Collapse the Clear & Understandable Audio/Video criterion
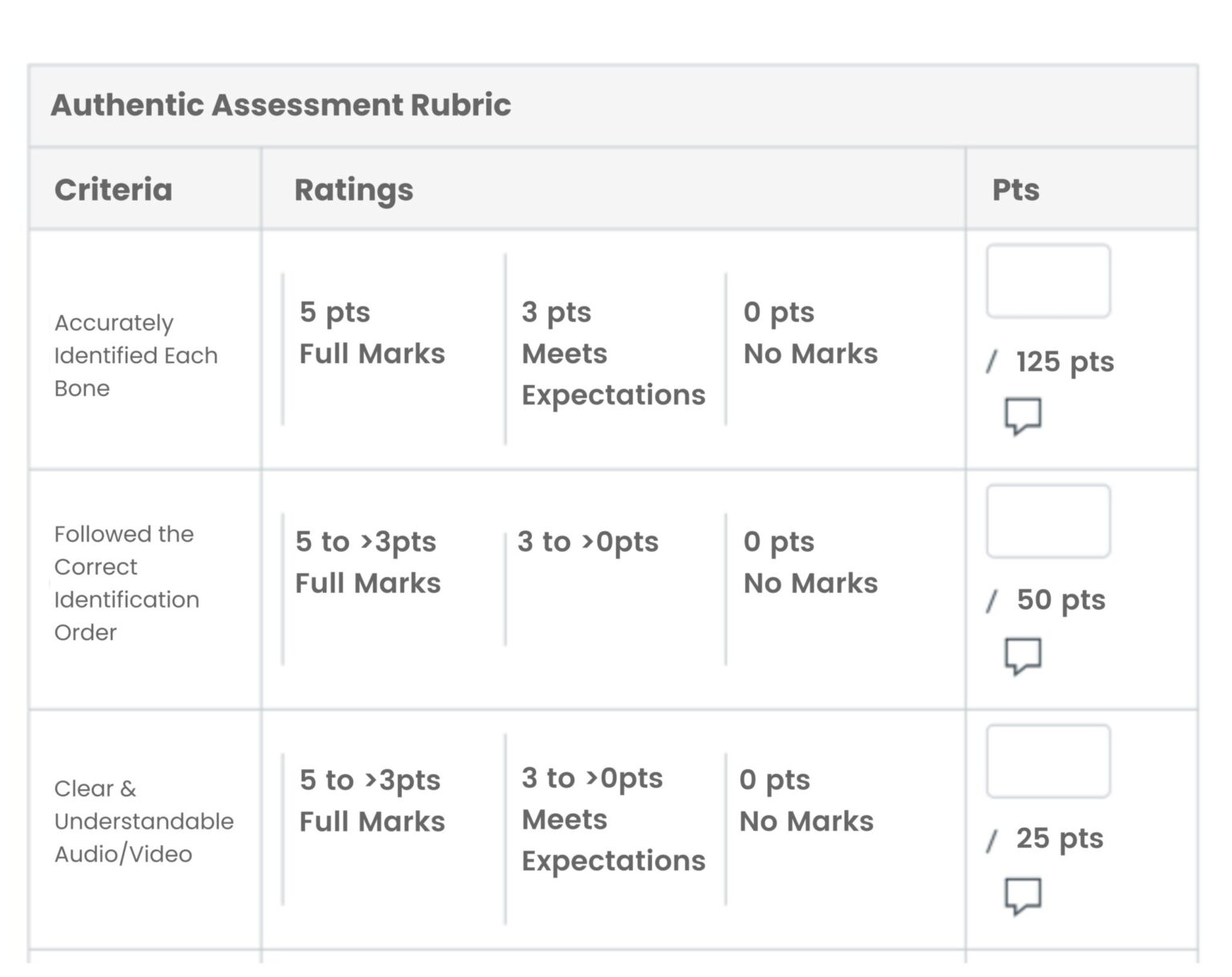 pos(144,821)
